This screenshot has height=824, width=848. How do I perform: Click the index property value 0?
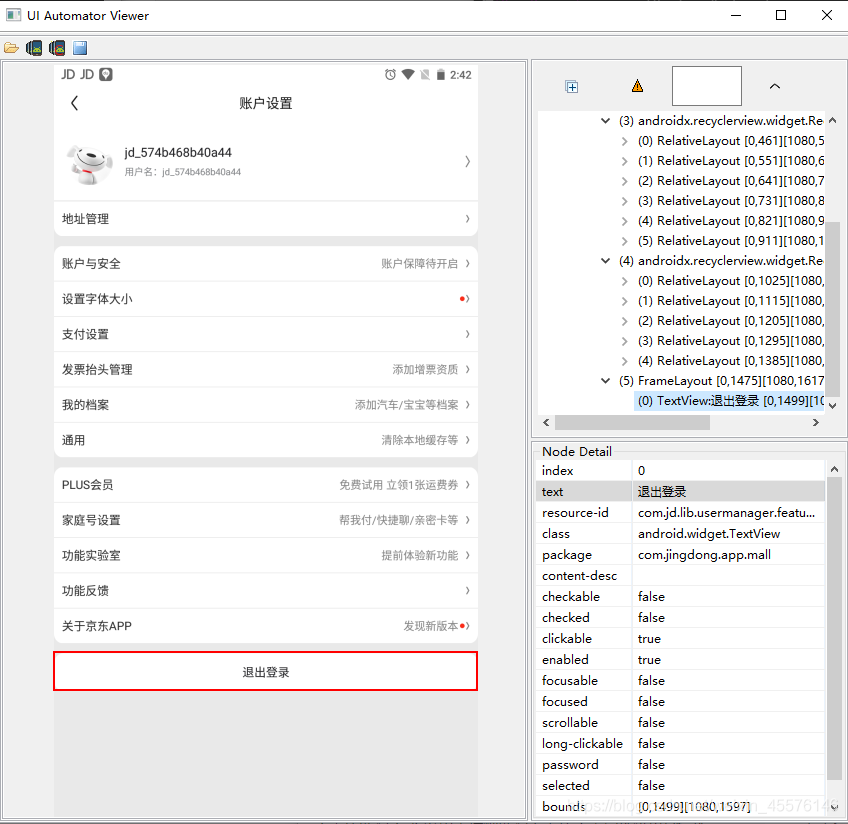tap(728, 470)
